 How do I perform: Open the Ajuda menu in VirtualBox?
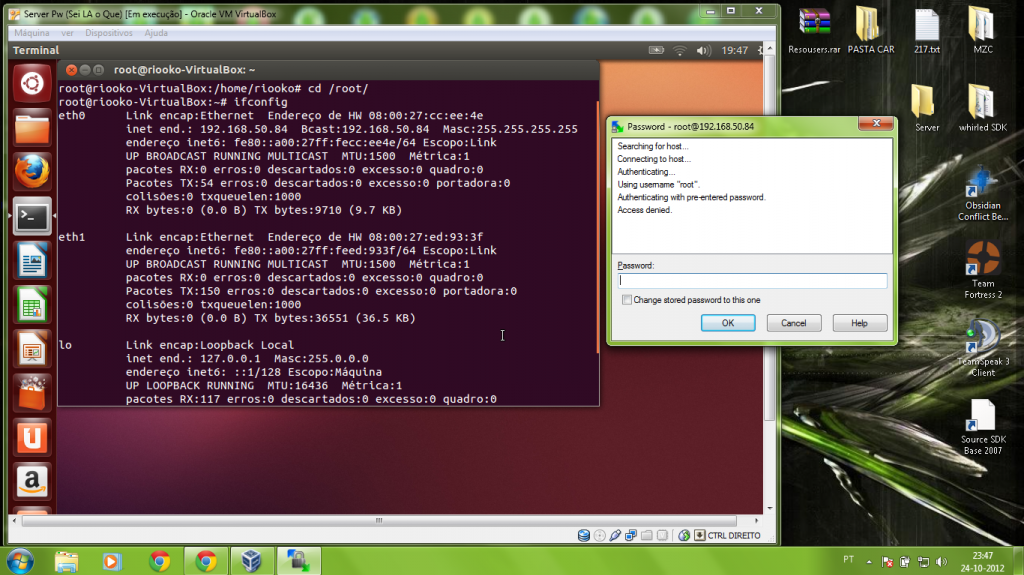[156, 33]
